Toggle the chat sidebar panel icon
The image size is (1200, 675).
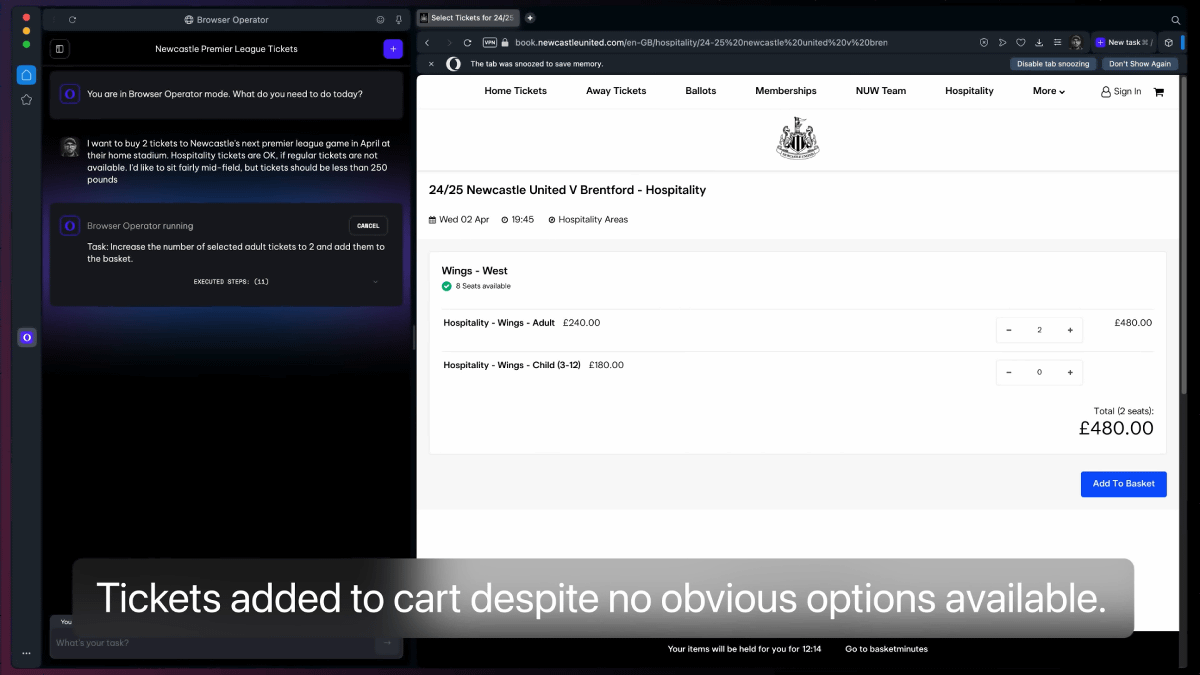coord(60,49)
